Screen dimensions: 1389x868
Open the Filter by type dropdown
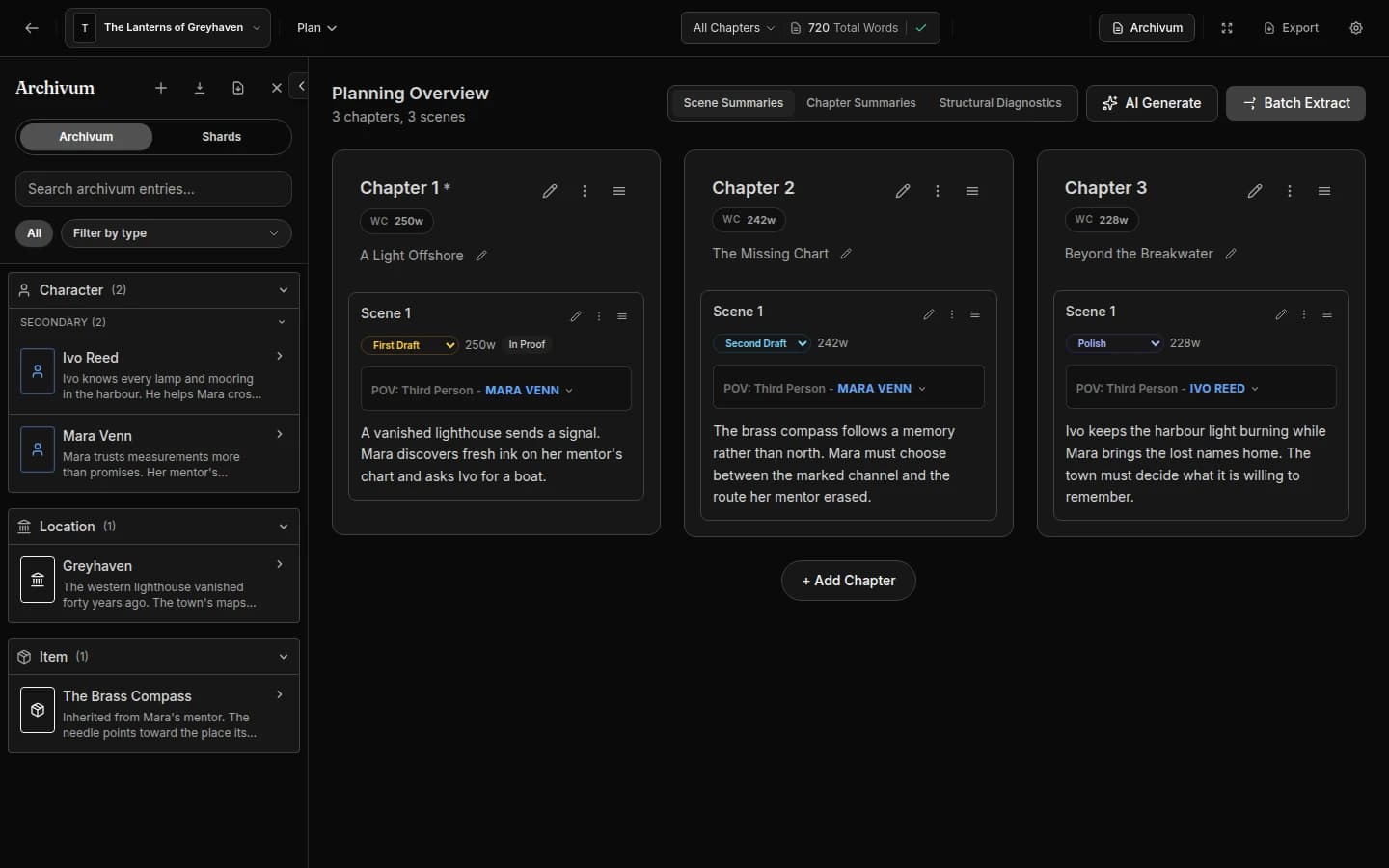177,233
